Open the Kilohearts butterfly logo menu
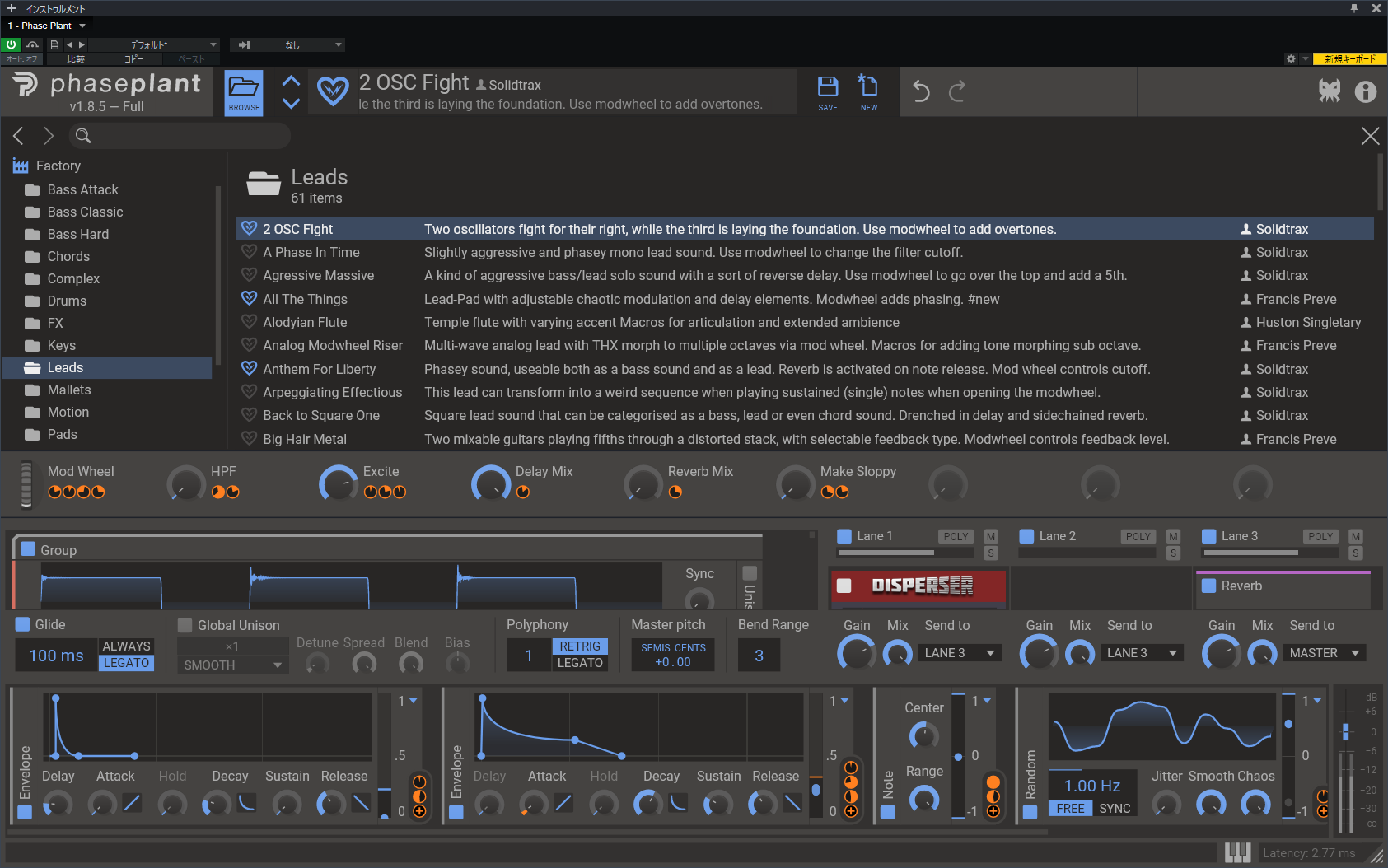The height and width of the screenshot is (868, 1388). [x=1329, y=91]
